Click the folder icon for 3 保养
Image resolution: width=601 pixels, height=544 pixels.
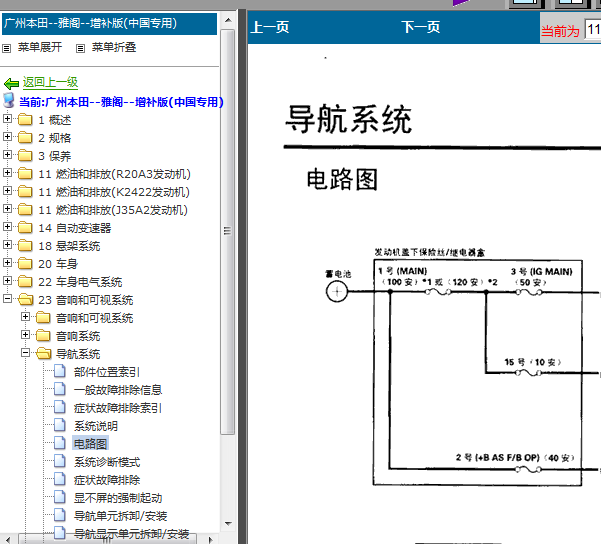click(x=25, y=155)
